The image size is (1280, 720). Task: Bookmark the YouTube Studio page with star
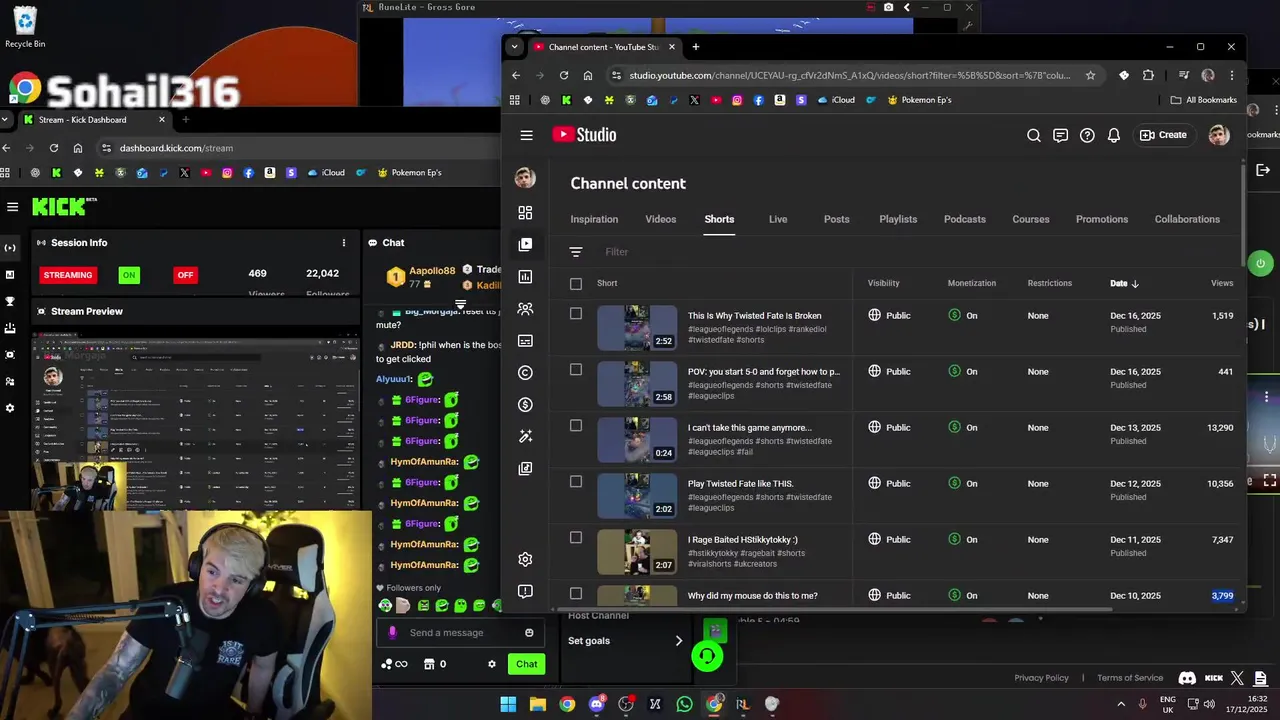point(1090,75)
